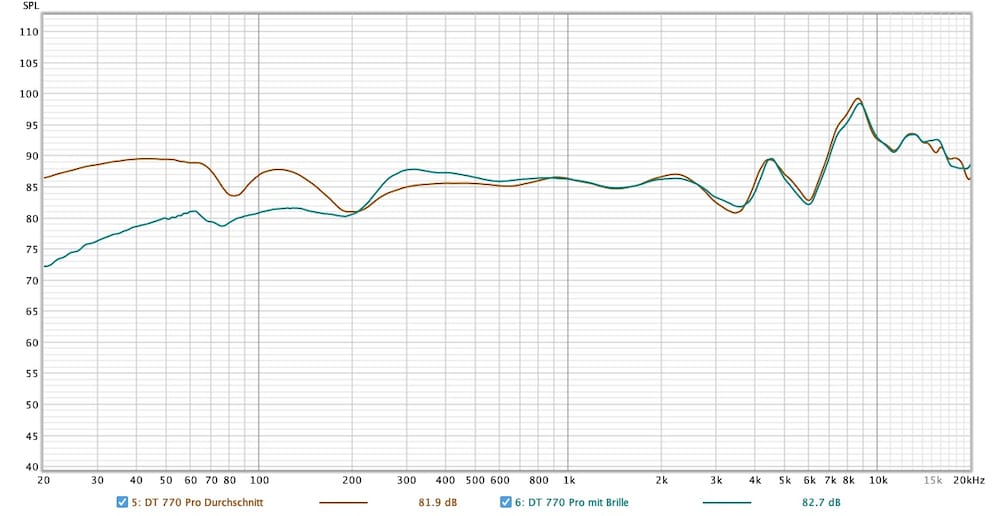
Task: Click the 100 frequency axis label
Action: (259, 481)
